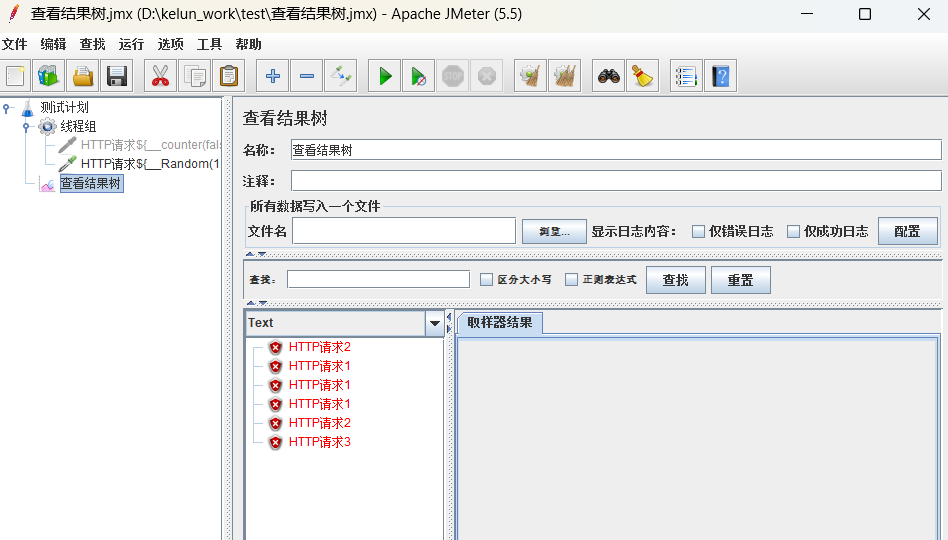Start test with no pauses icon
The width and height of the screenshot is (948, 540).
[x=418, y=76]
